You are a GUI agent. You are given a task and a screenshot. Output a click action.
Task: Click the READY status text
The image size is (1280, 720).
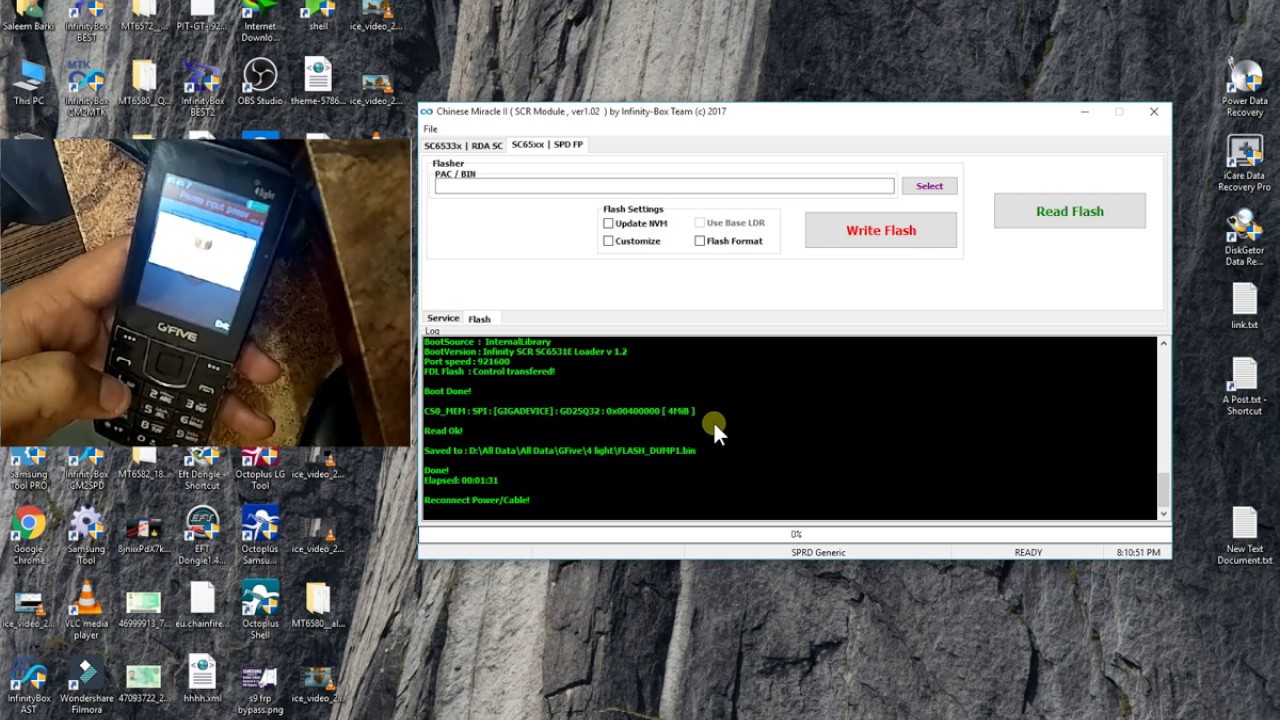1028,552
